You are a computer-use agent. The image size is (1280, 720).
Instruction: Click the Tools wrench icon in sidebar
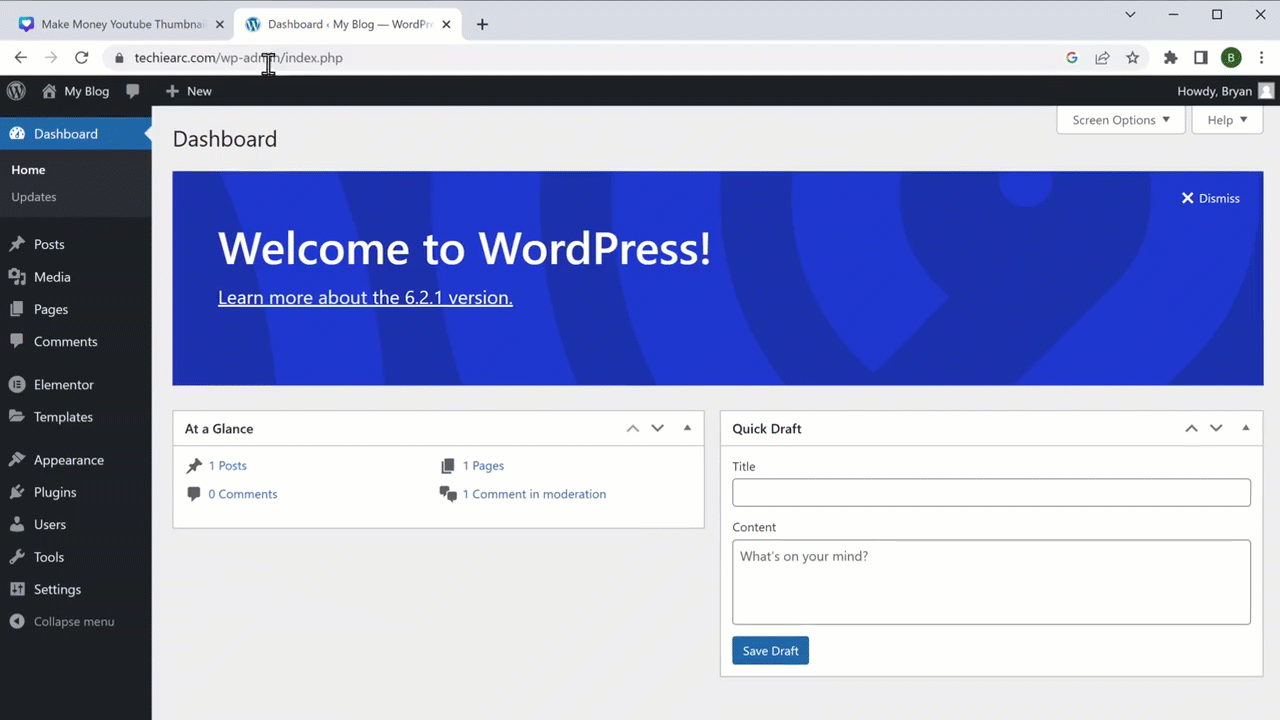tap(17, 557)
